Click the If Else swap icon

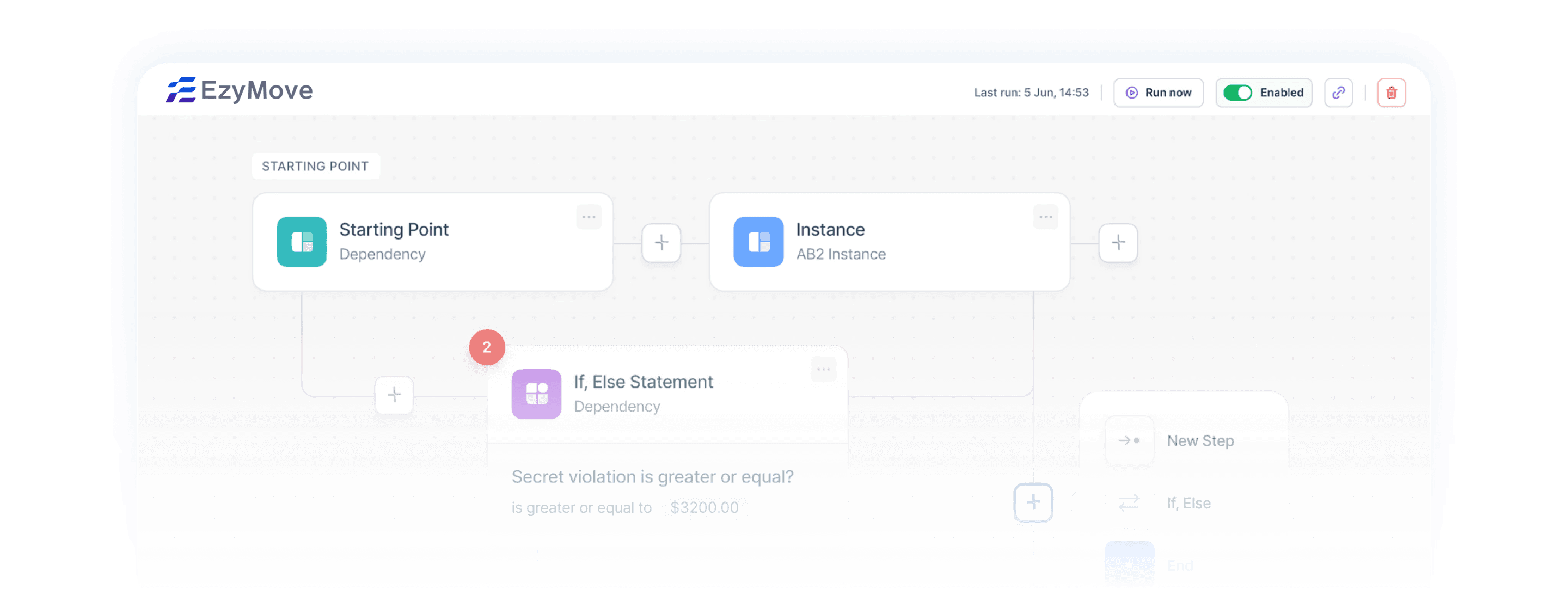point(1128,503)
